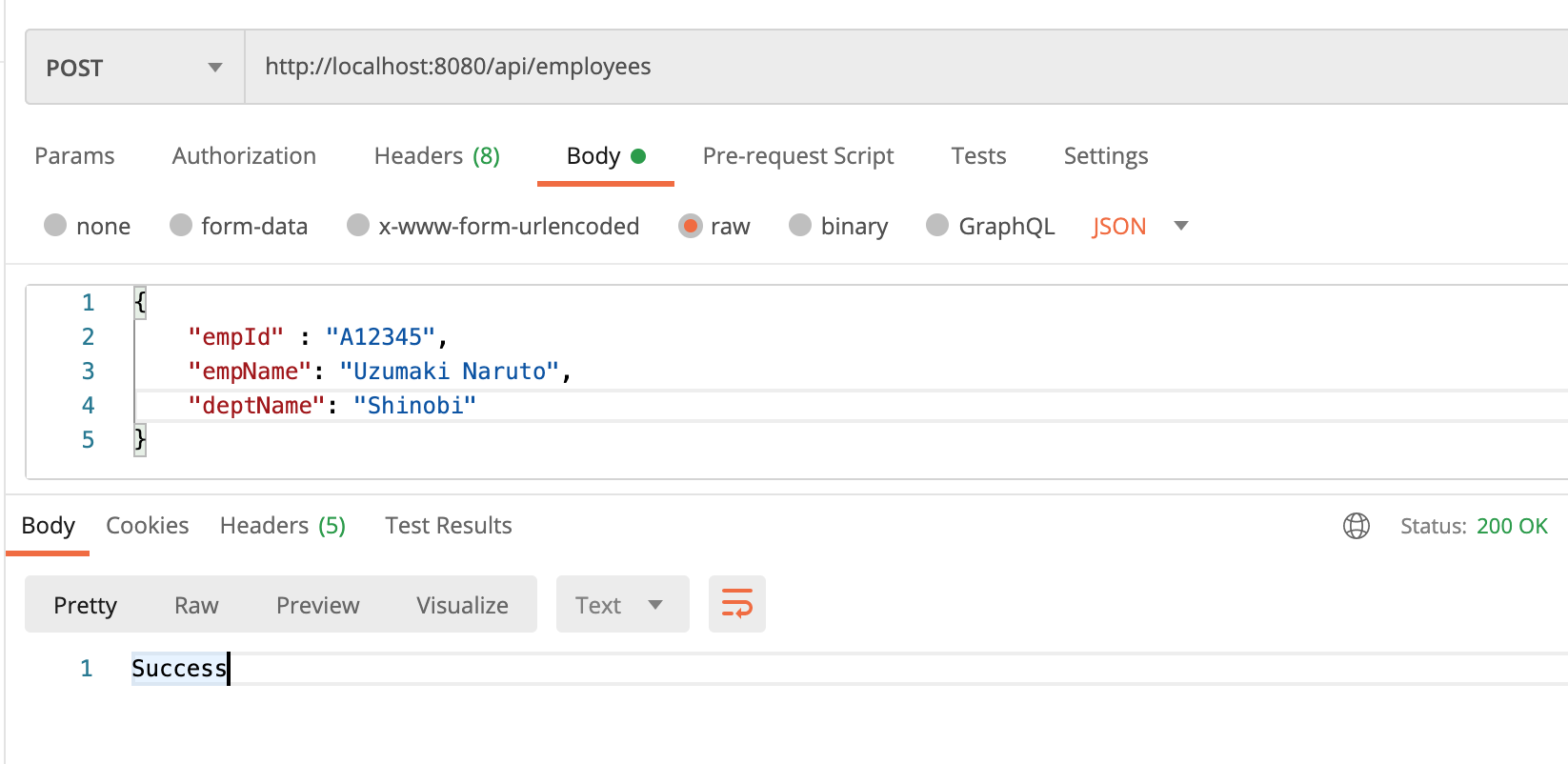Image resolution: width=1568 pixels, height=764 pixels.
Task: Open request Headers (8) tab
Action: pos(436,156)
